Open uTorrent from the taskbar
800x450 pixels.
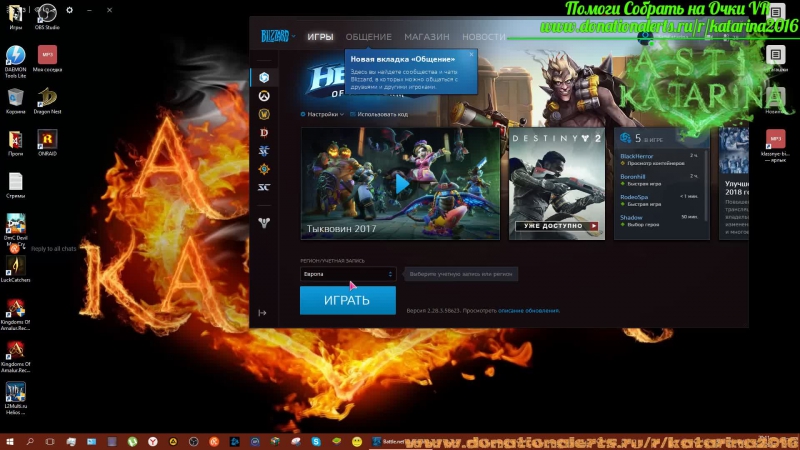(132, 441)
